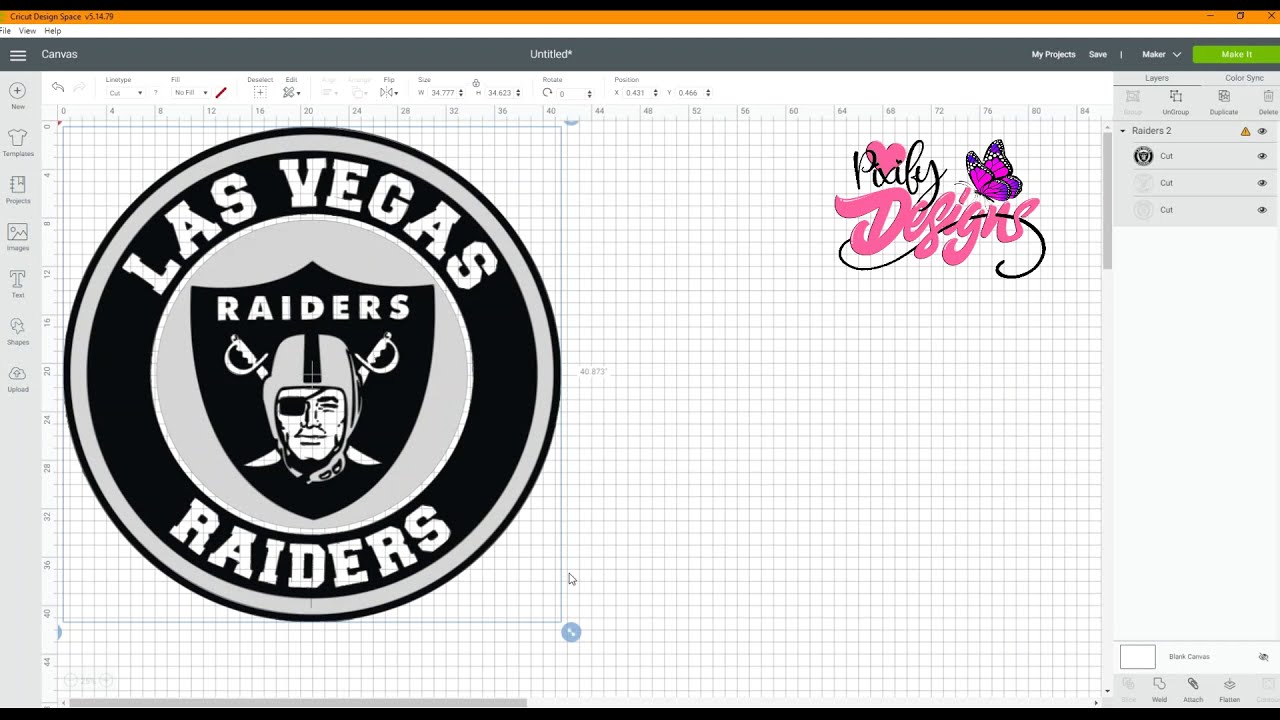Select the first Cut layer thumbnail

click(x=1143, y=156)
